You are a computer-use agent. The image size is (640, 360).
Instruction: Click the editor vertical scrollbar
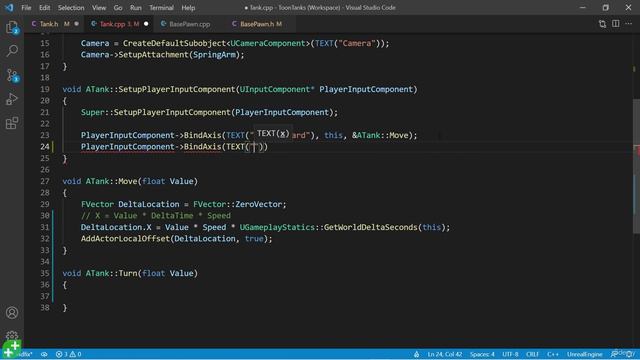636,166
